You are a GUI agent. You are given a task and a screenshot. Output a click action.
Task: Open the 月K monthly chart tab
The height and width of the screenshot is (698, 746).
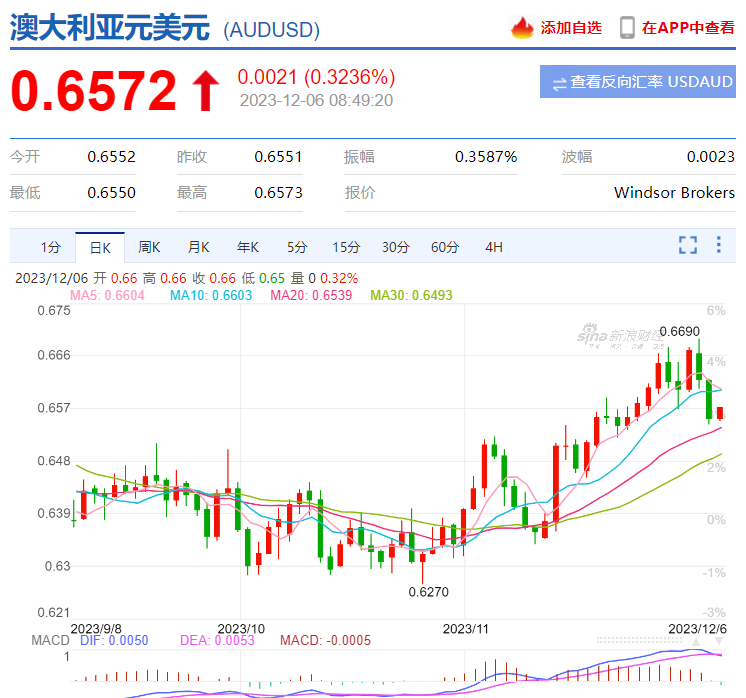click(x=198, y=247)
